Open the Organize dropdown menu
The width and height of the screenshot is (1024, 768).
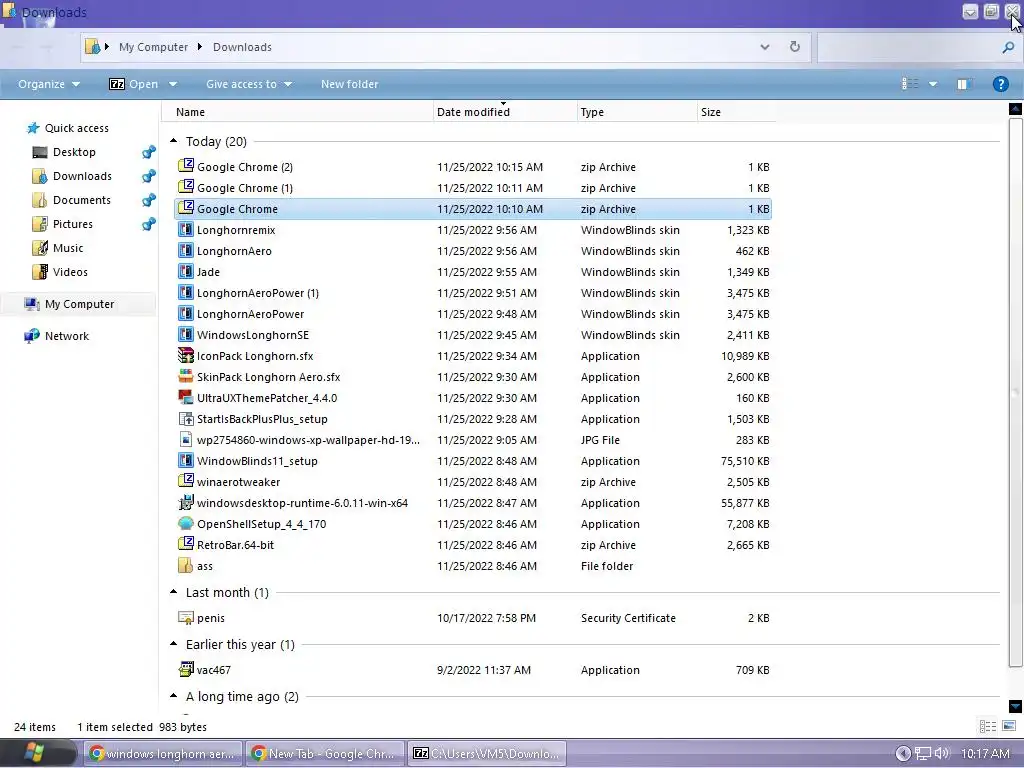(x=49, y=84)
